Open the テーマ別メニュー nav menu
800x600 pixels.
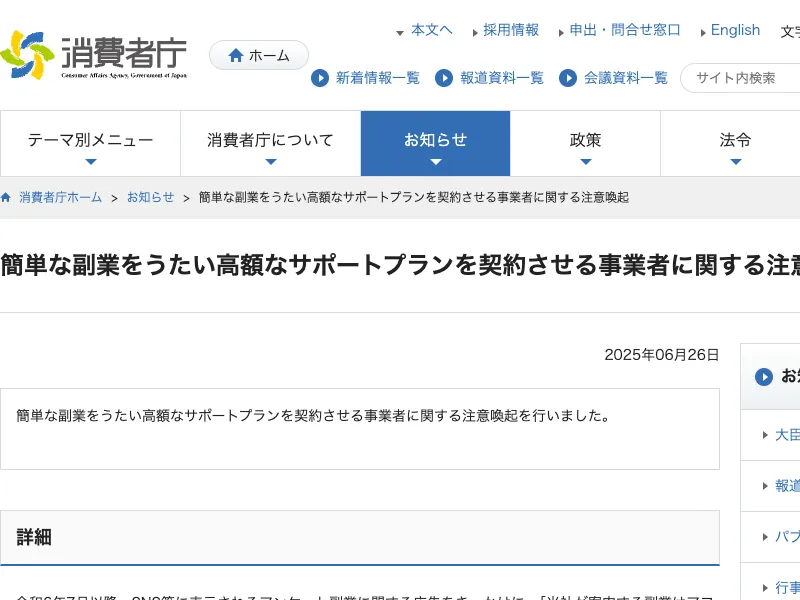coord(90,143)
